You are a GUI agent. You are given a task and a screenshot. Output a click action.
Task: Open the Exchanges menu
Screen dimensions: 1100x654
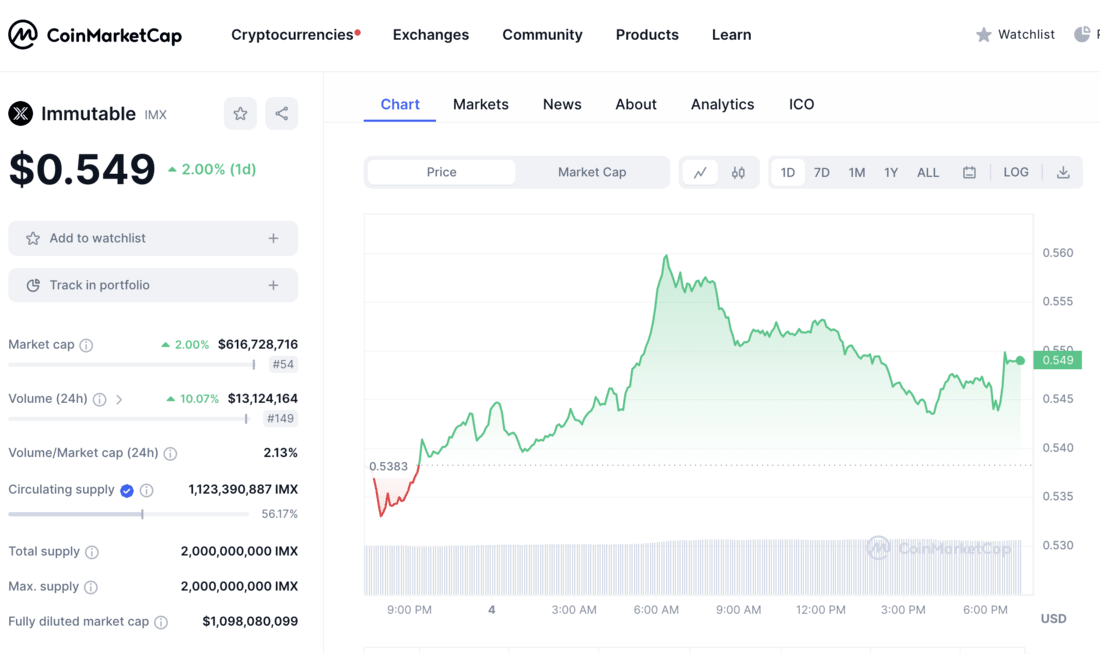coord(431,35)
